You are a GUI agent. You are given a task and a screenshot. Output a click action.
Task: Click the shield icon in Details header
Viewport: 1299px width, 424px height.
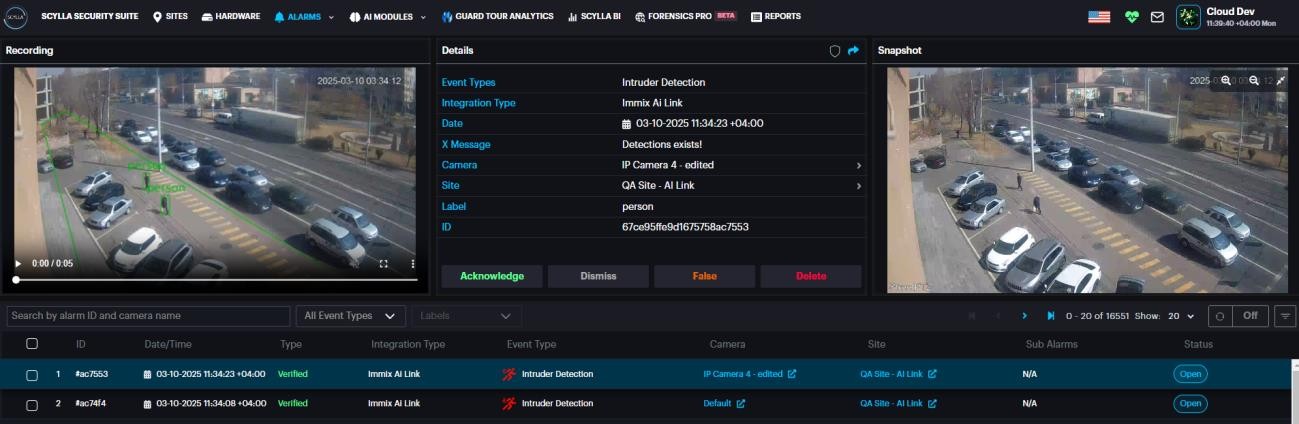tap(835, 50)
